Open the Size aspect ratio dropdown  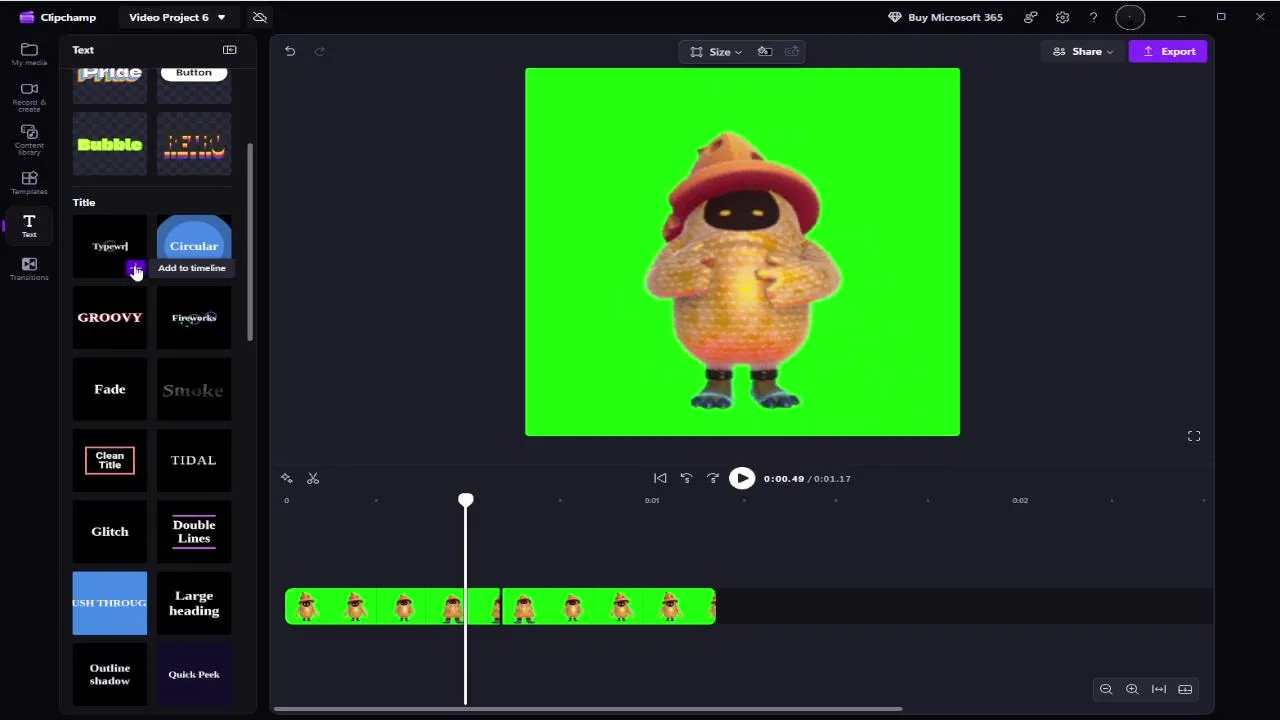point(717,51)
